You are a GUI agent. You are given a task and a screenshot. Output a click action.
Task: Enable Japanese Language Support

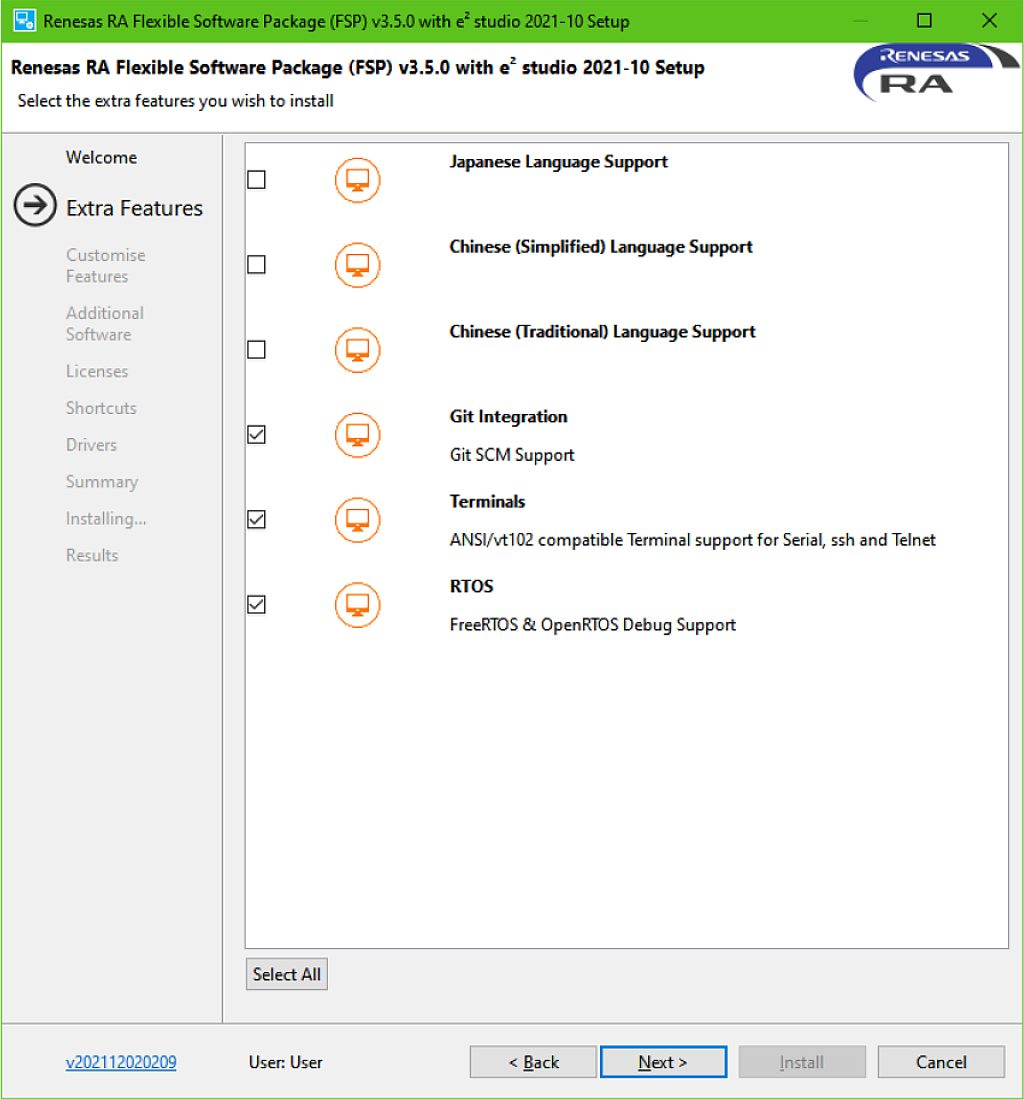click(256, 180)
